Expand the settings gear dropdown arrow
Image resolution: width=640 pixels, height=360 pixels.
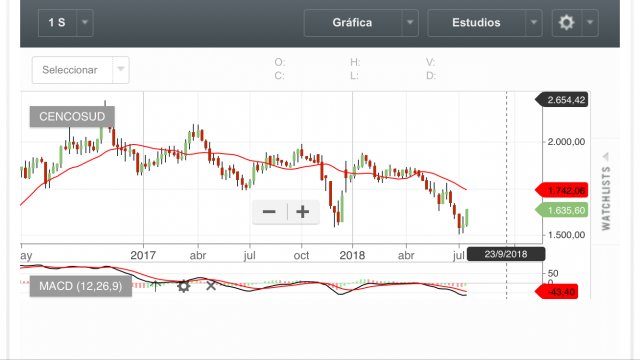pyautogui.click(x=590, y=22)
